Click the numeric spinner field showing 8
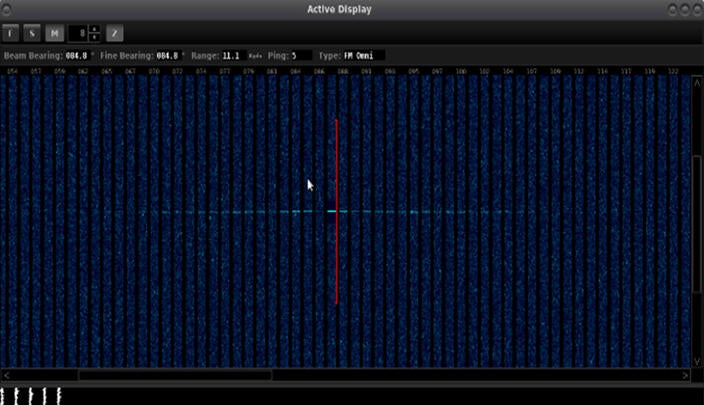Screen dimensions: 704x405 (x=78, y=33)
